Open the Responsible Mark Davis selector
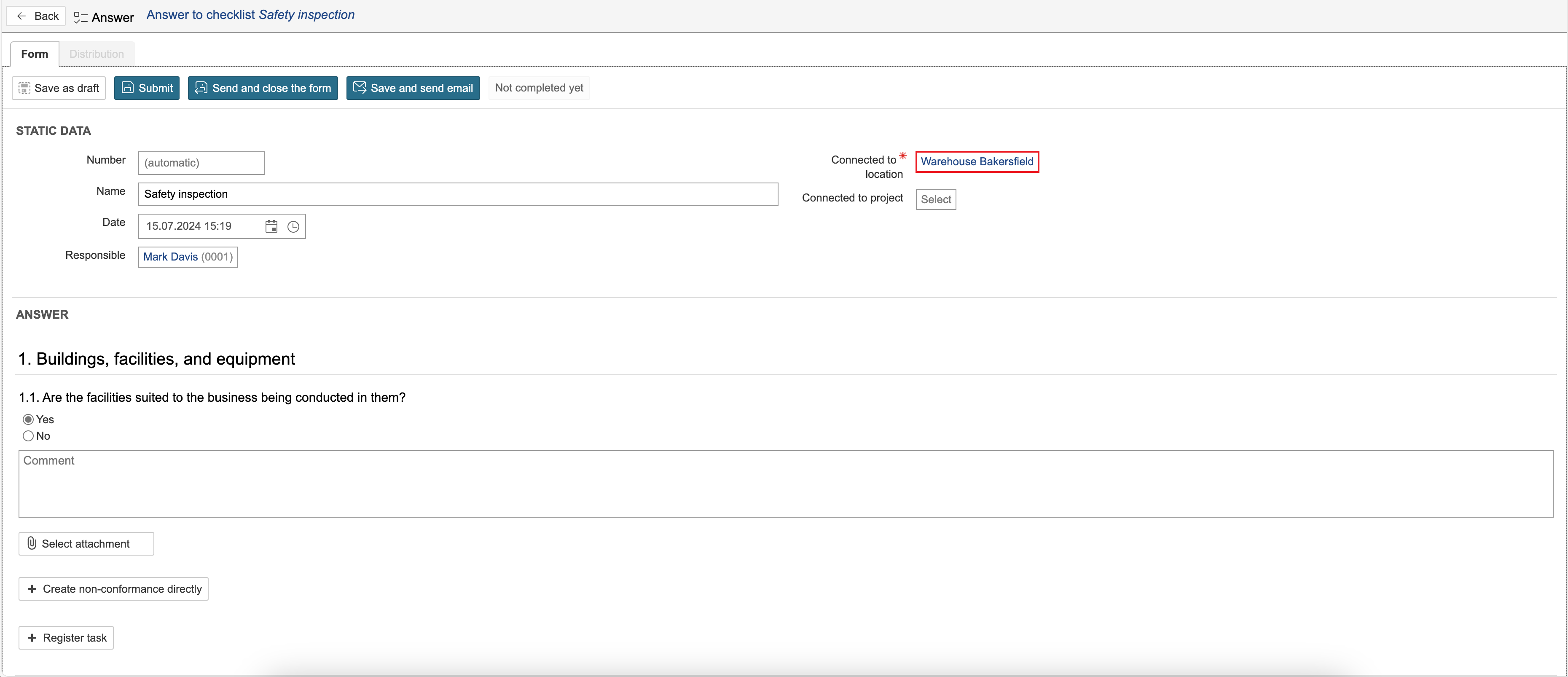 click(188, 257)
